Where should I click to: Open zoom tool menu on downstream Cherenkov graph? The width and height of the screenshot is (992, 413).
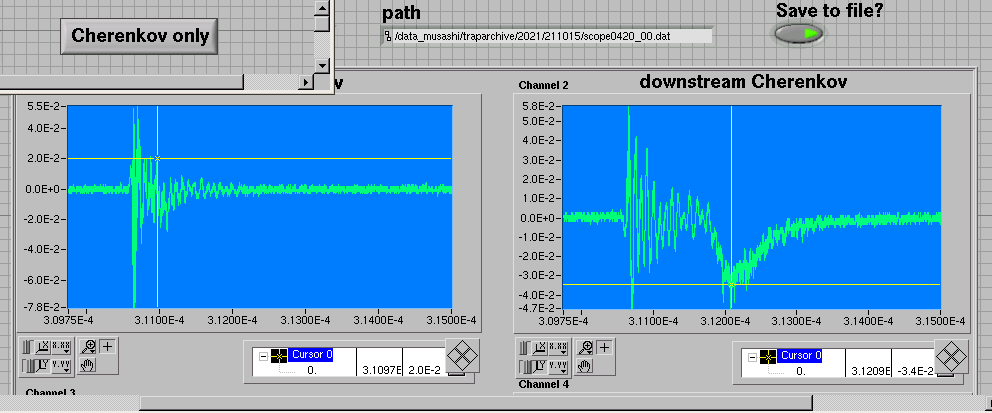click(585, 347)
